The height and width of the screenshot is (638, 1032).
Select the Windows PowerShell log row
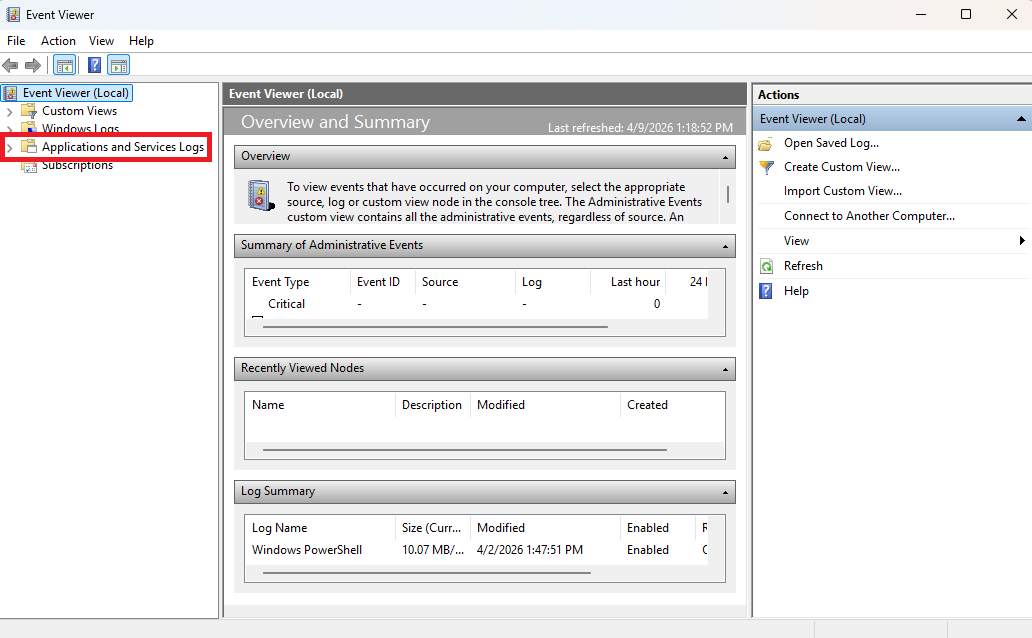click(x=477, y=550)
